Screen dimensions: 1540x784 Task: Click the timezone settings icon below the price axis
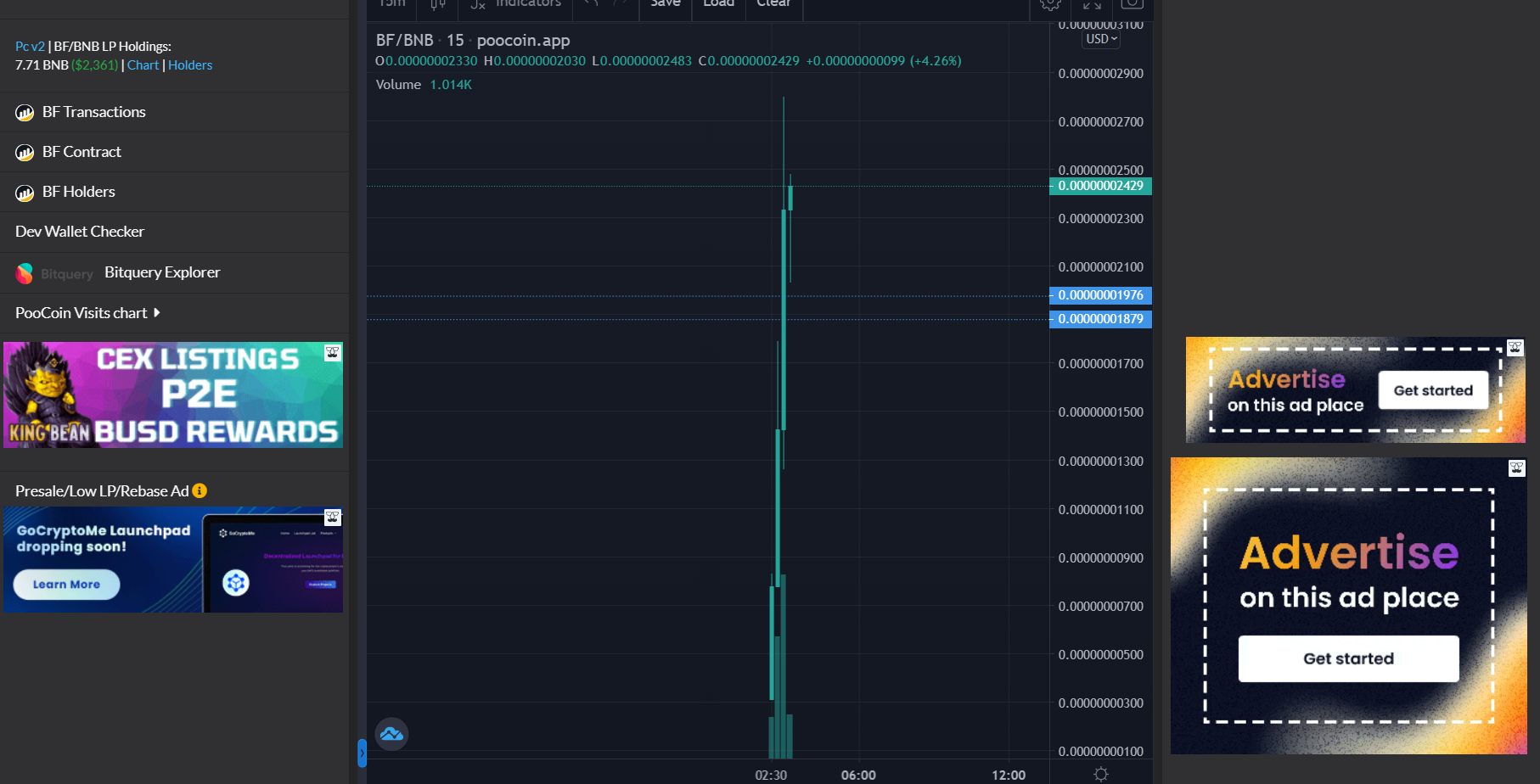pyautogui.click(x=1101, y=774)
